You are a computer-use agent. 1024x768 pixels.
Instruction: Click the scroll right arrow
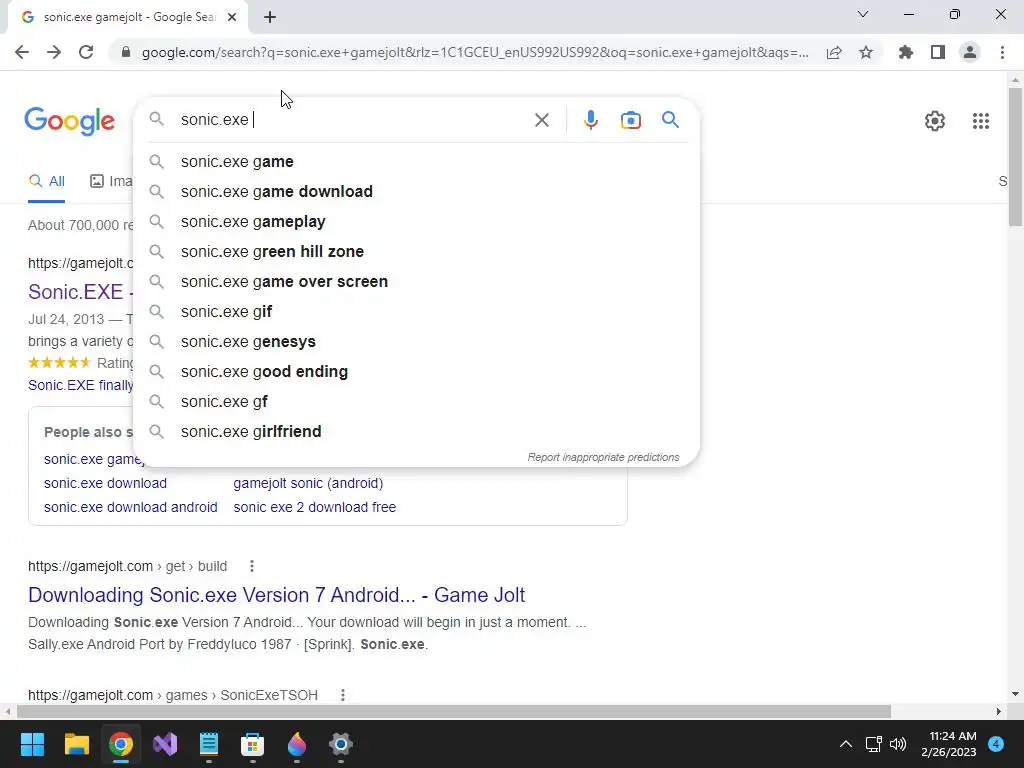999,711
